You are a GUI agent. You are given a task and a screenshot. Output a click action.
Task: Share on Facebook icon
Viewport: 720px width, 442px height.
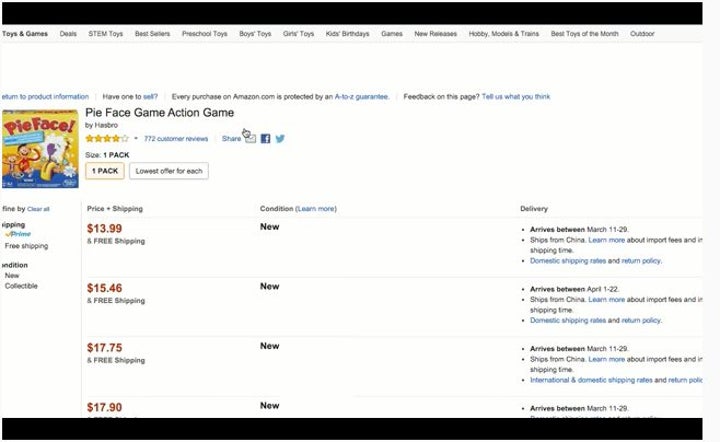tap(266, 139)
